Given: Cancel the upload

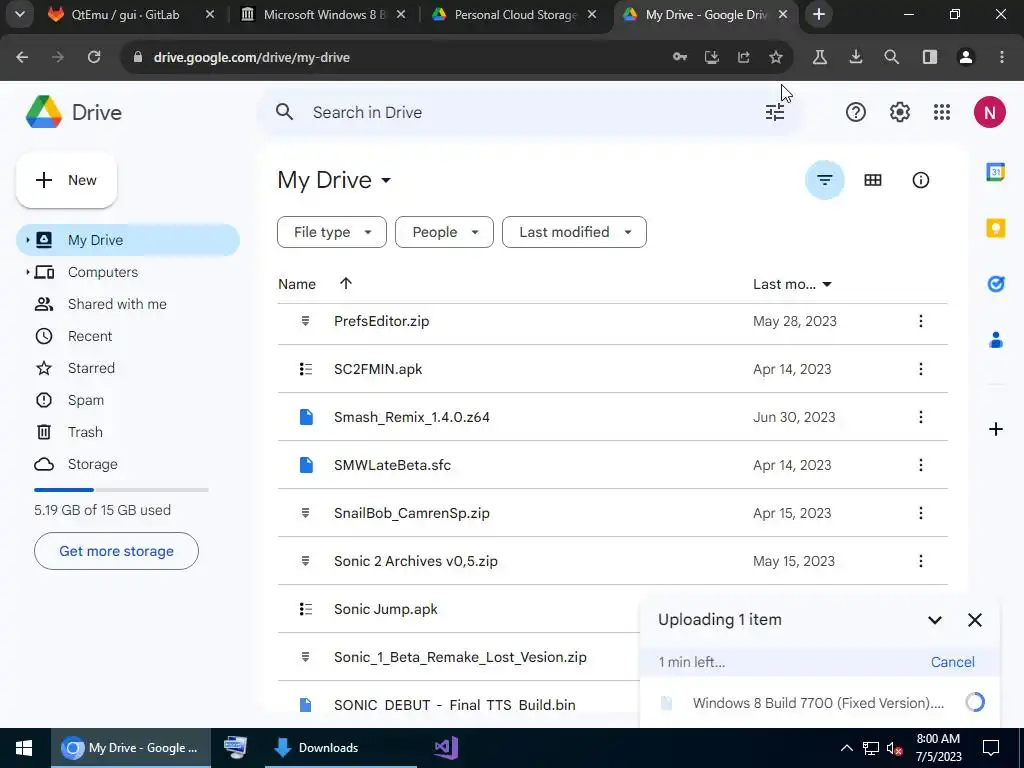Looking at the screenshot, I should 952,662.
